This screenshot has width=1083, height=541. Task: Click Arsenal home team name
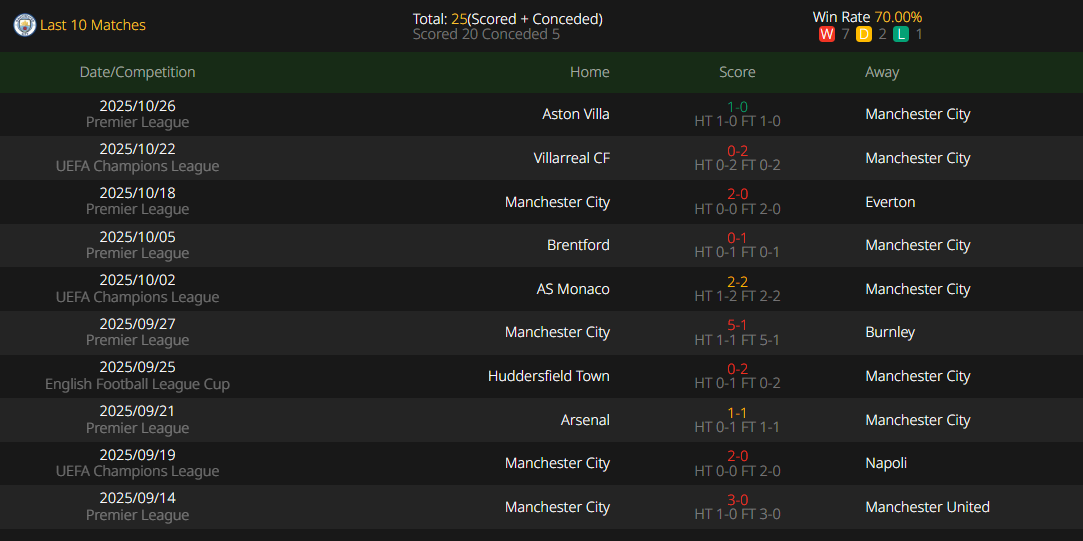tap(585, 420)
